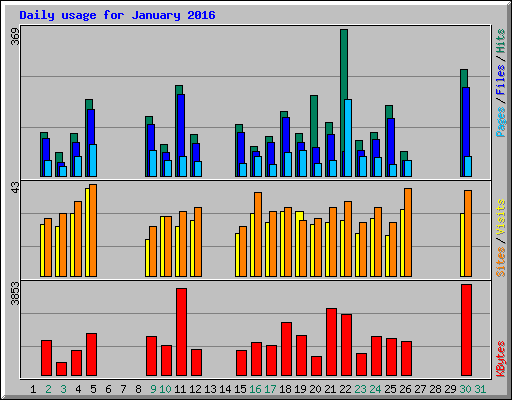Click day label '6' on the date axis
Viewport: 512px width, 400px height.
coord(108,389)
